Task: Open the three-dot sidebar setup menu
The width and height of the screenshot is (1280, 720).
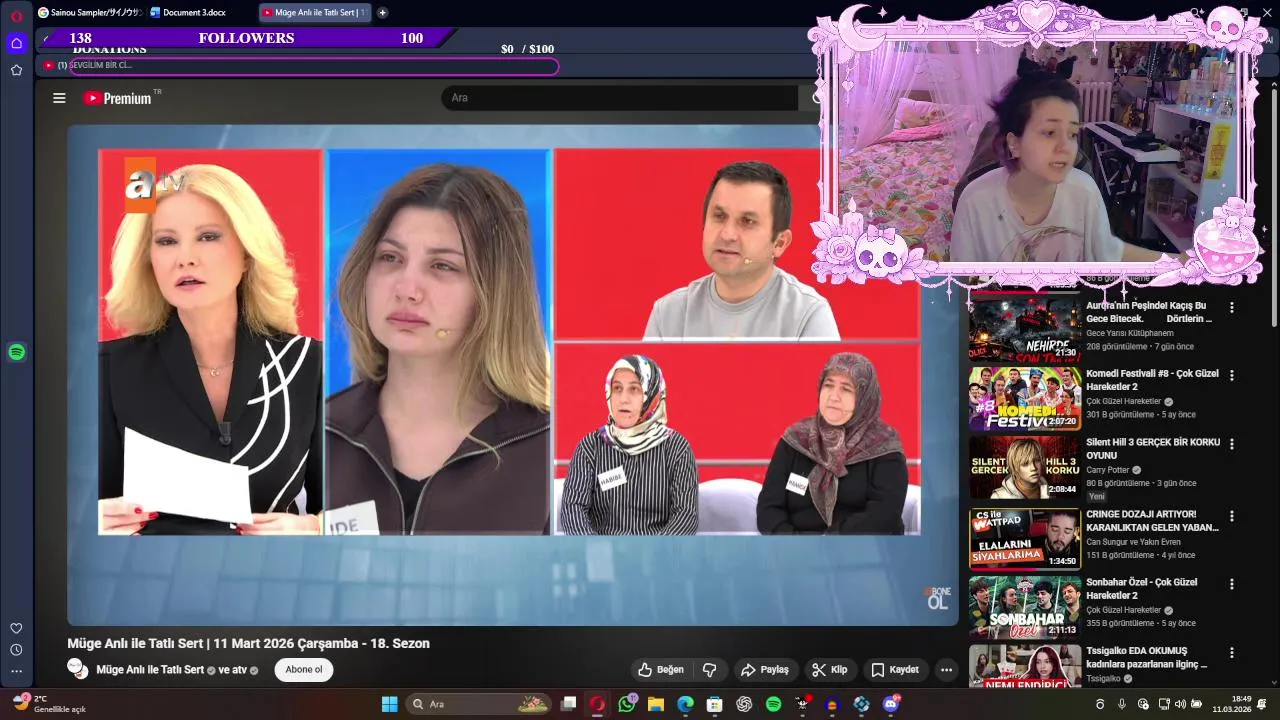Action: [16, 671]
